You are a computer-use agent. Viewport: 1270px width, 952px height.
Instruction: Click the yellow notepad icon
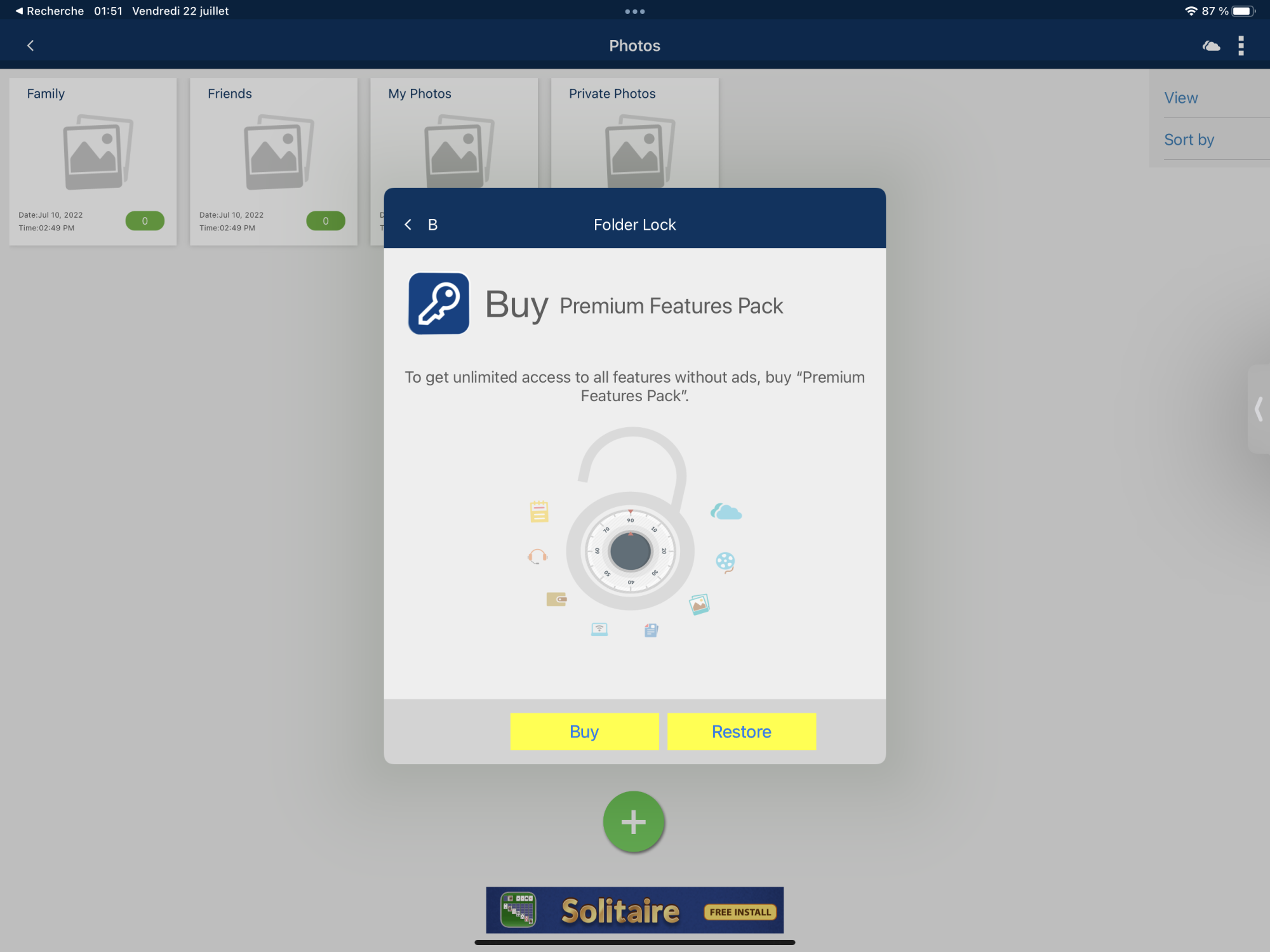click(x=539, y=511)
